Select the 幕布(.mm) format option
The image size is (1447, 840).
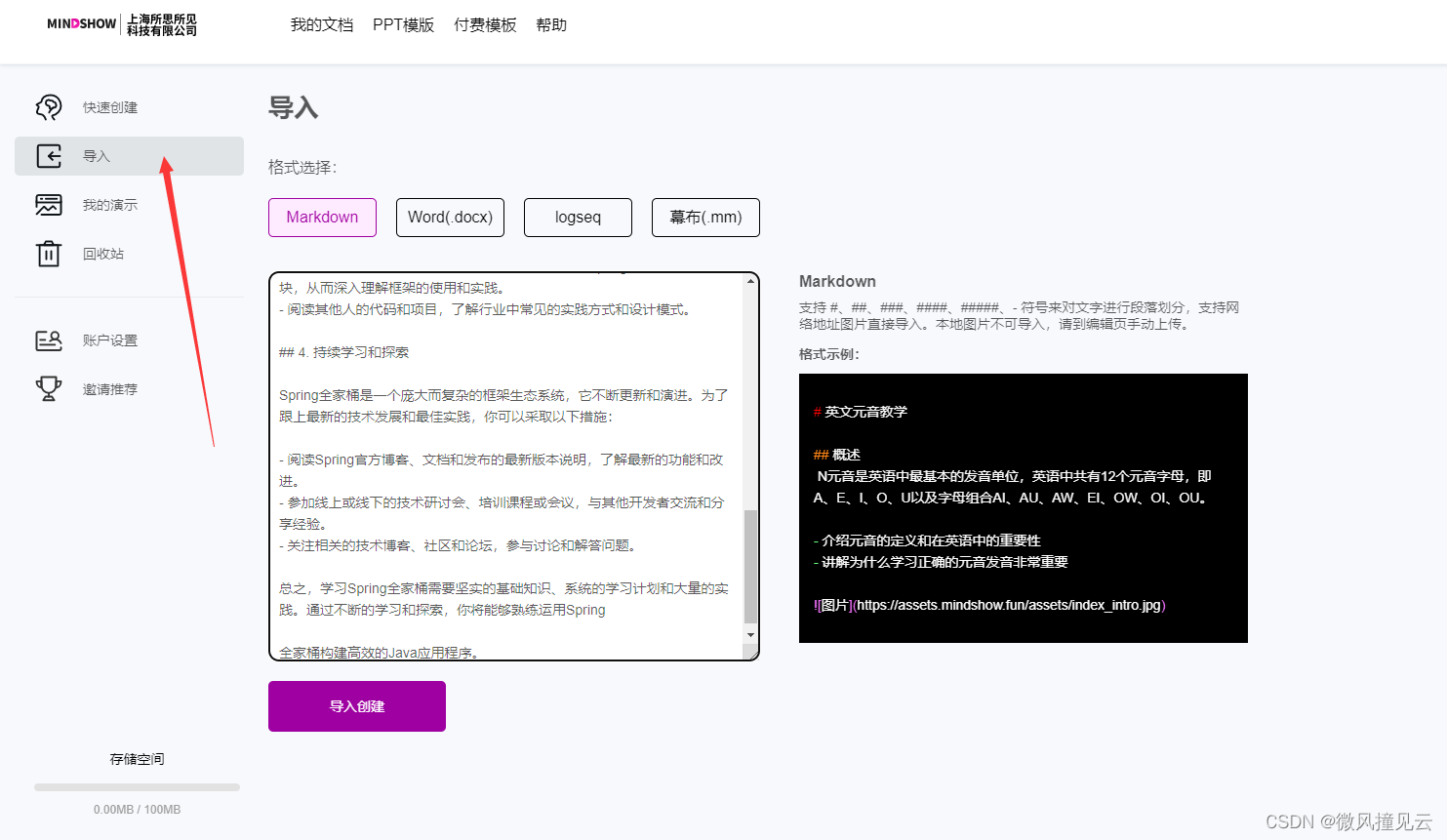pyautogui.click(x=705, y=218)
